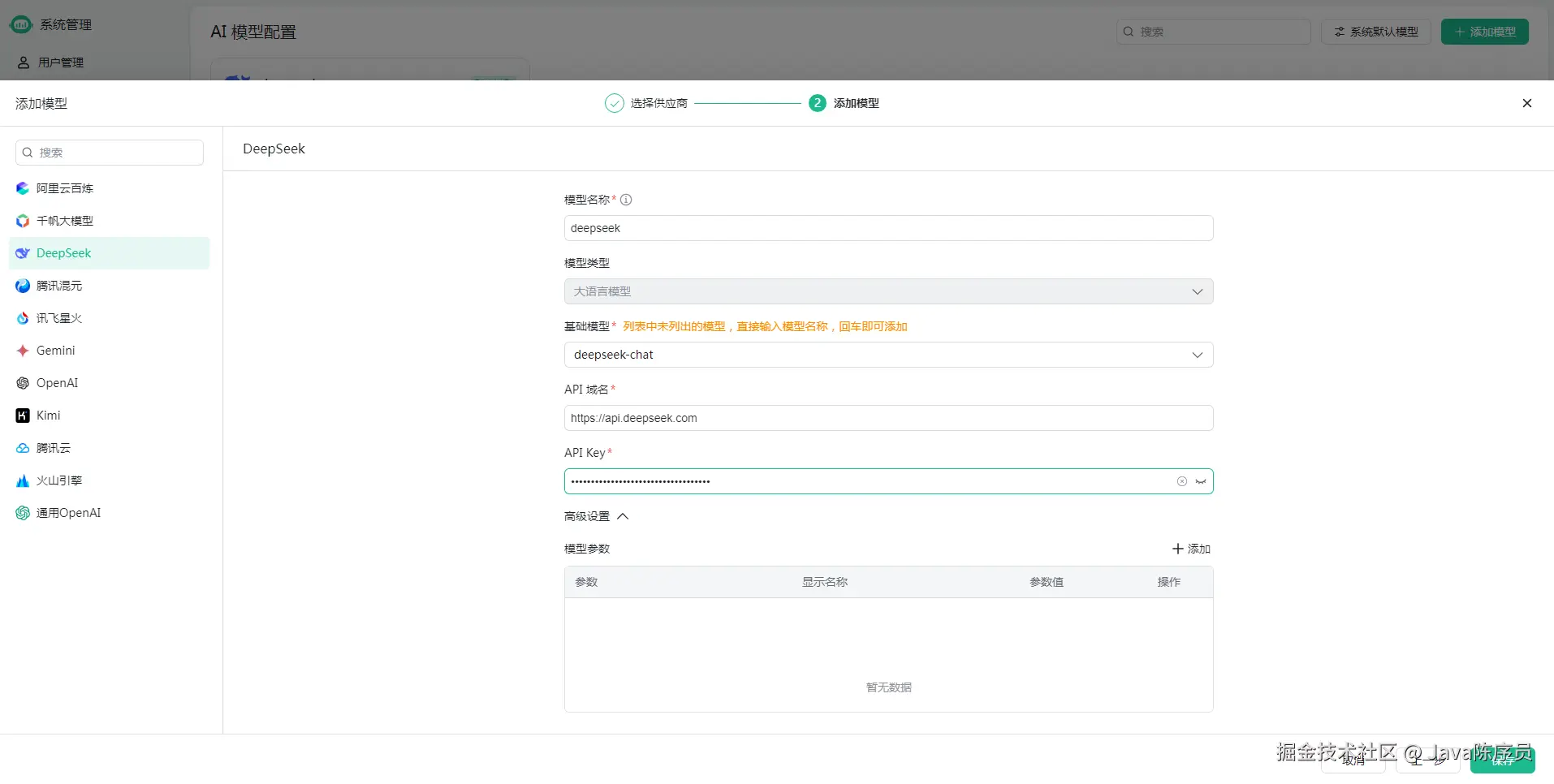Click the 参数 column header
This screenshot has height=784, width=1554.
[x=586, y=582]
